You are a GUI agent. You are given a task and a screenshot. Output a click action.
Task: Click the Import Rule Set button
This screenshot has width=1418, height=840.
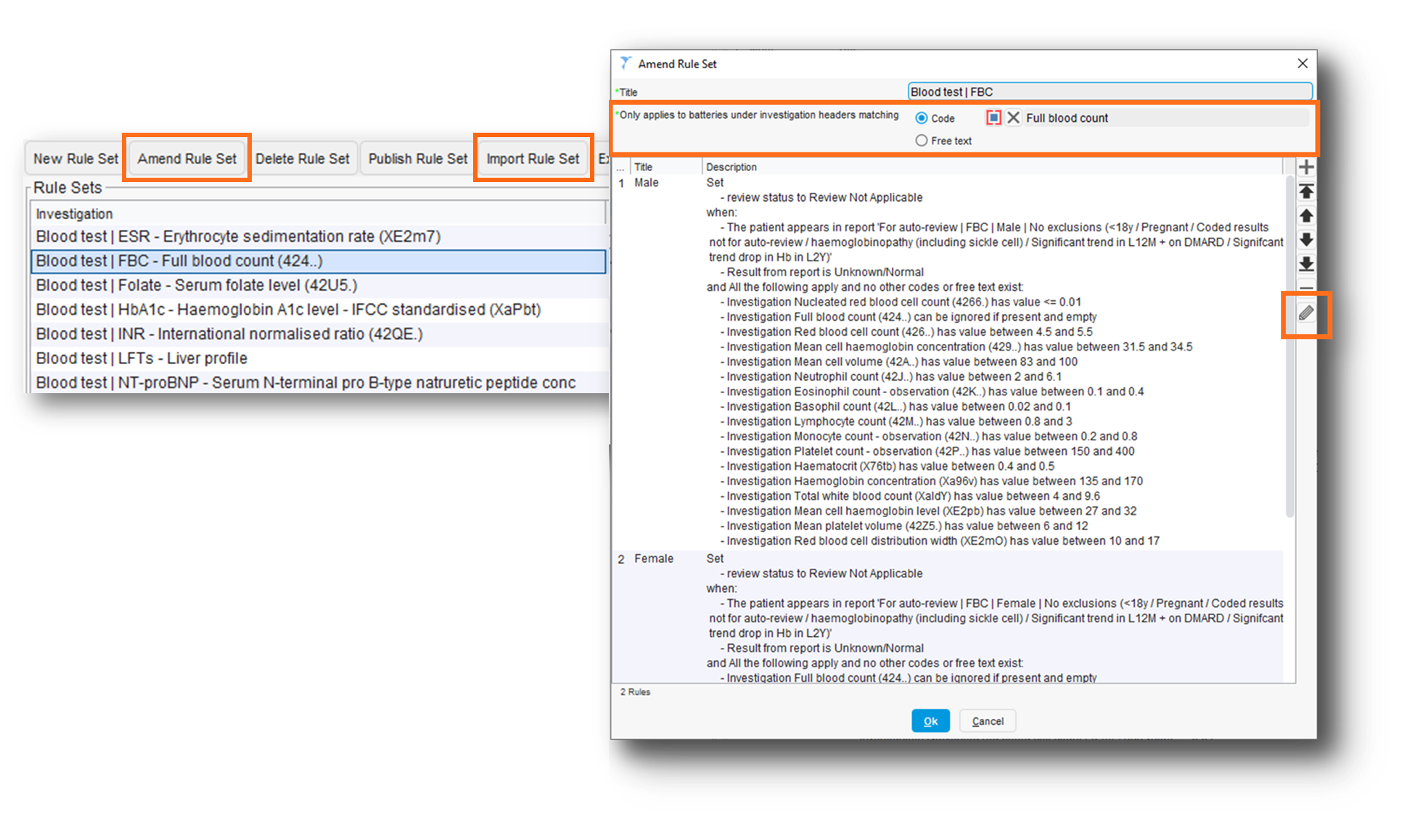click(533, 158)
